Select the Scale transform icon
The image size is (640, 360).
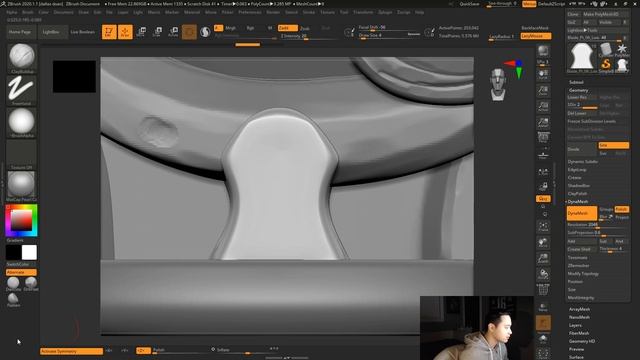pos(157,32)
